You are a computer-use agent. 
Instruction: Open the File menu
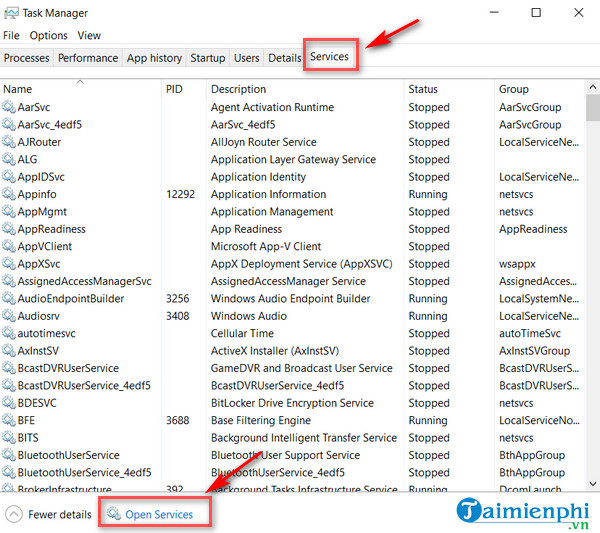pyautogui.click(x=11, y=36)
